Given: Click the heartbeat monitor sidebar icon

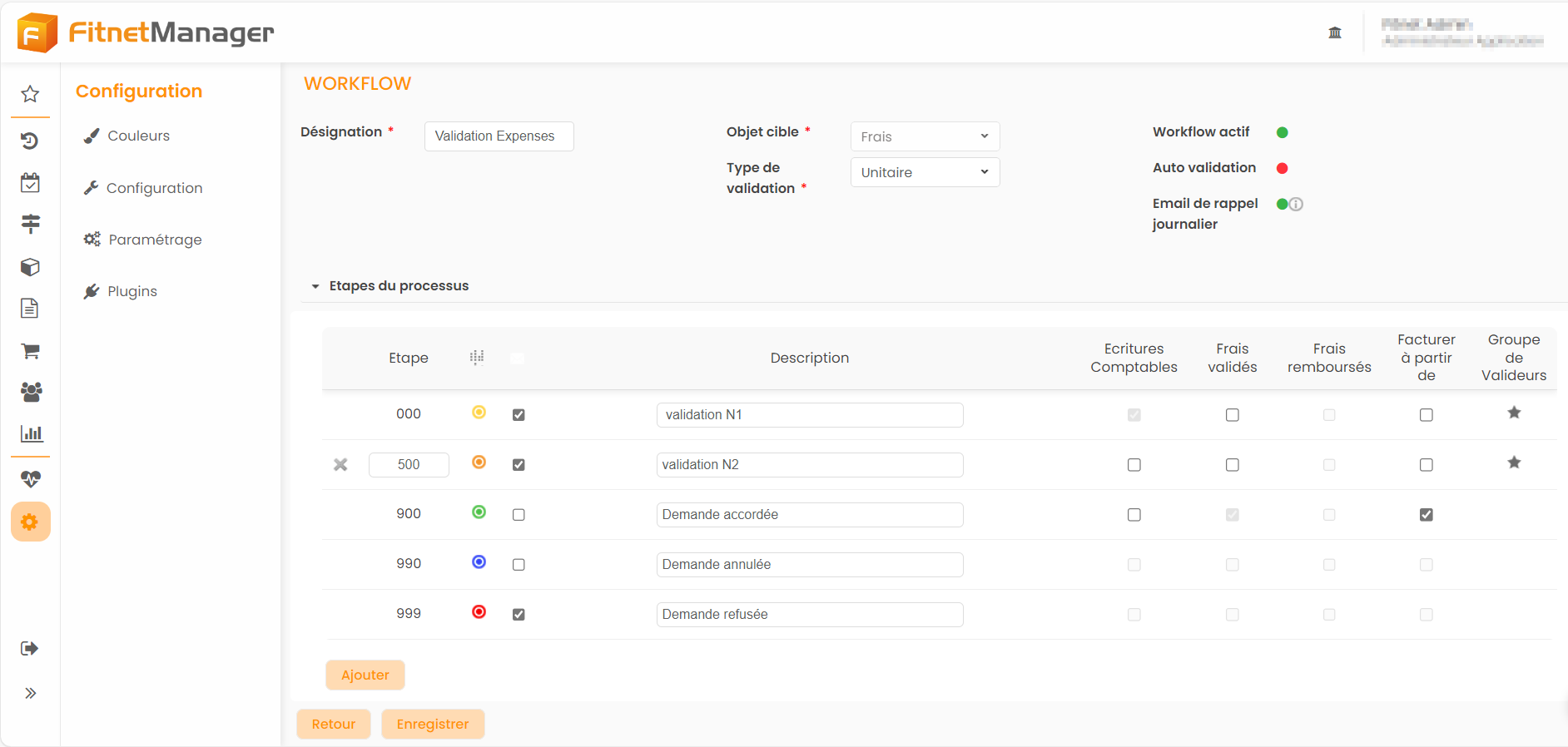Looking at the screenshot, I should coord(30,479).
